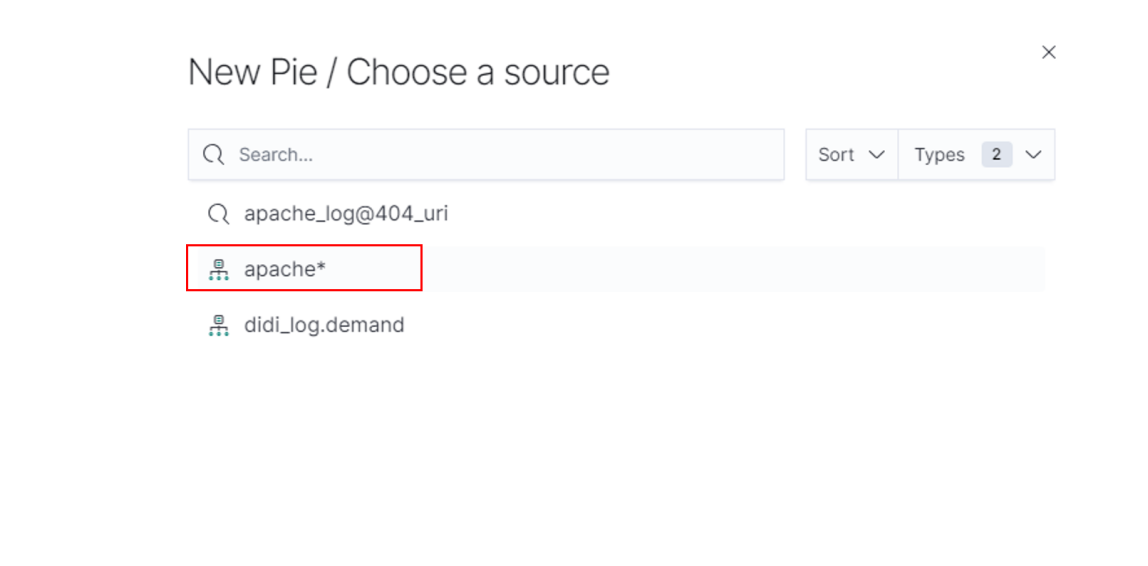Click the empty area of the apache* row
This screenshot has height=566, width=1148.
click(x=730, y=269)
